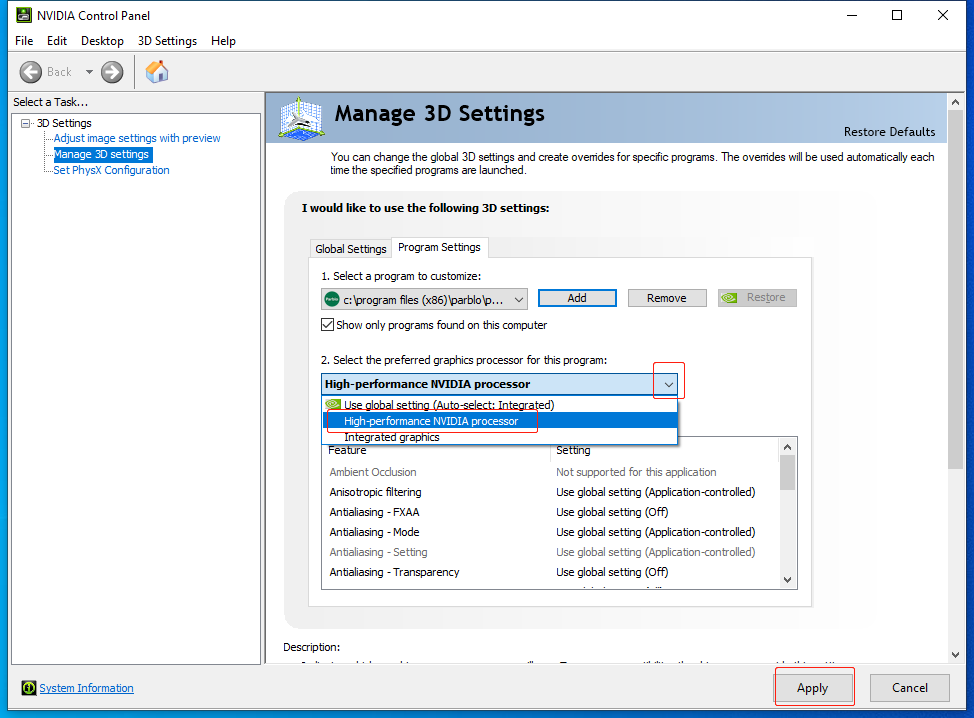Select the Program Settings tab
The image size is (974, 718).
click(x=439, y=247)
